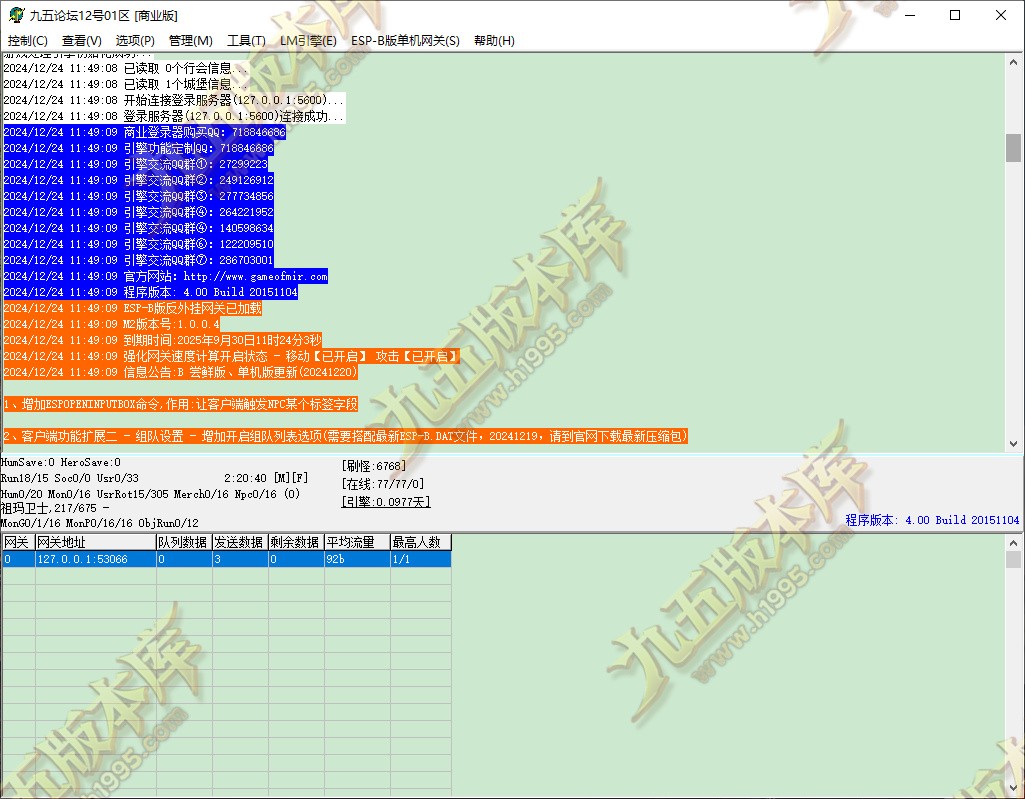
Task: Click the application icon in title bar
Action: (x=16, y=15)
